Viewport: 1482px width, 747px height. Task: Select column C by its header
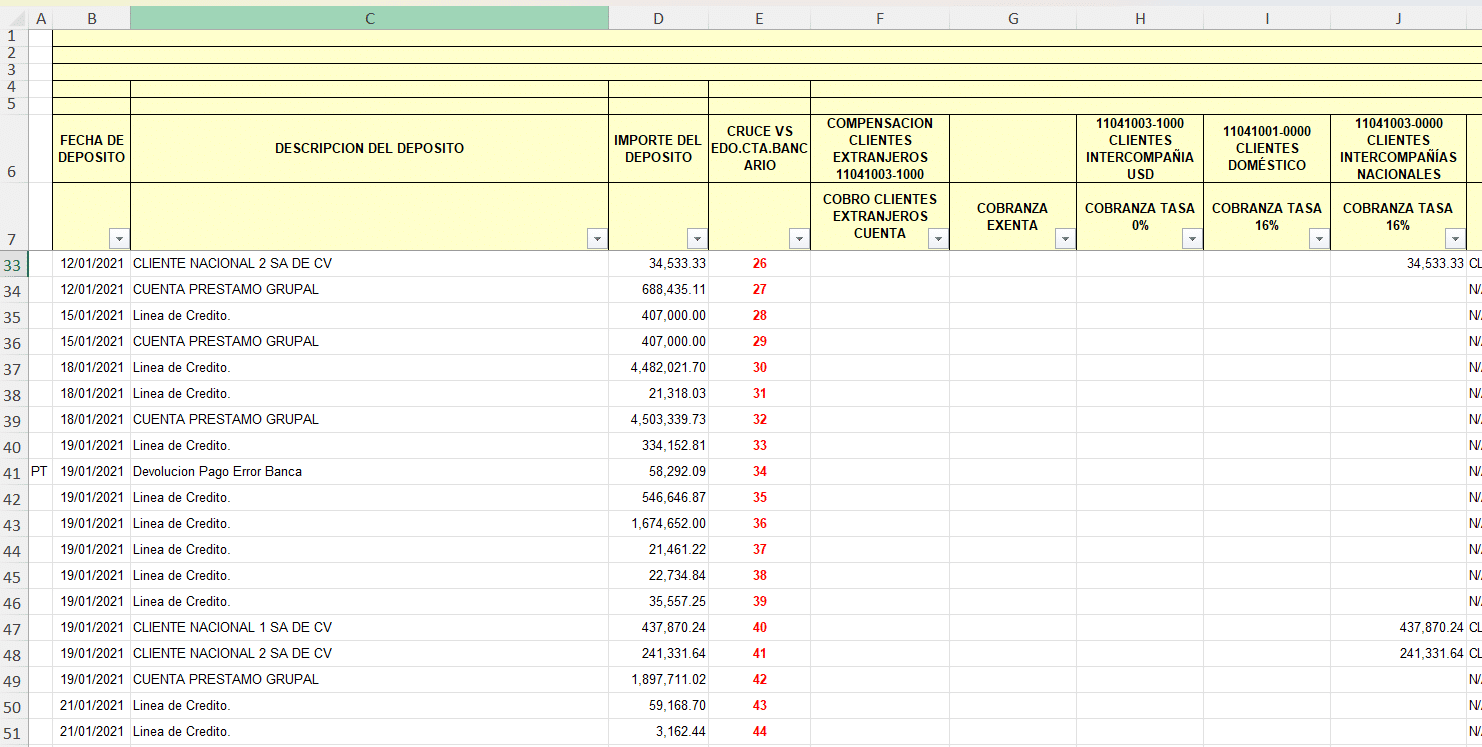[x=369, y=18]
